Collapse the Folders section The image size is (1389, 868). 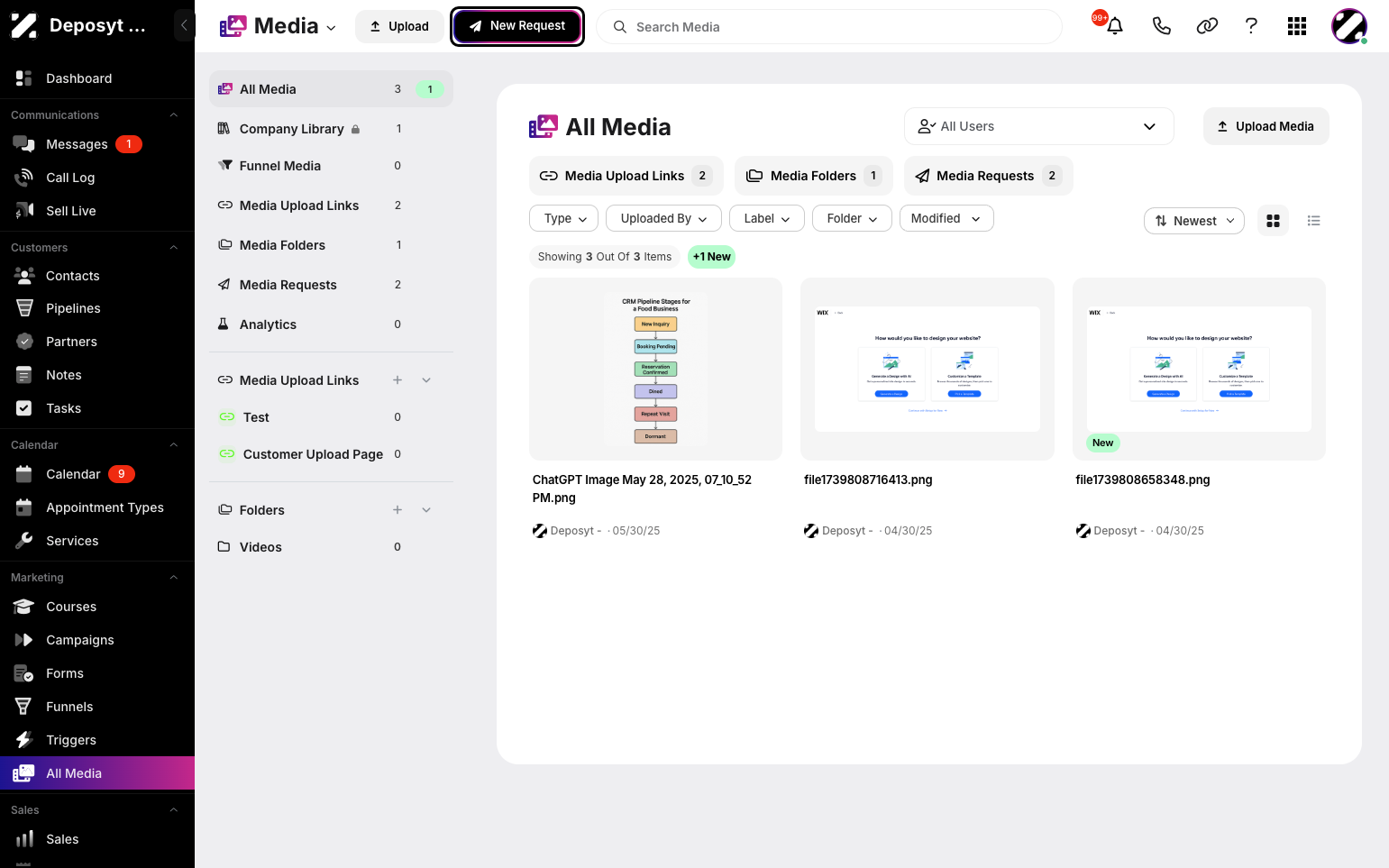point(426,510)
